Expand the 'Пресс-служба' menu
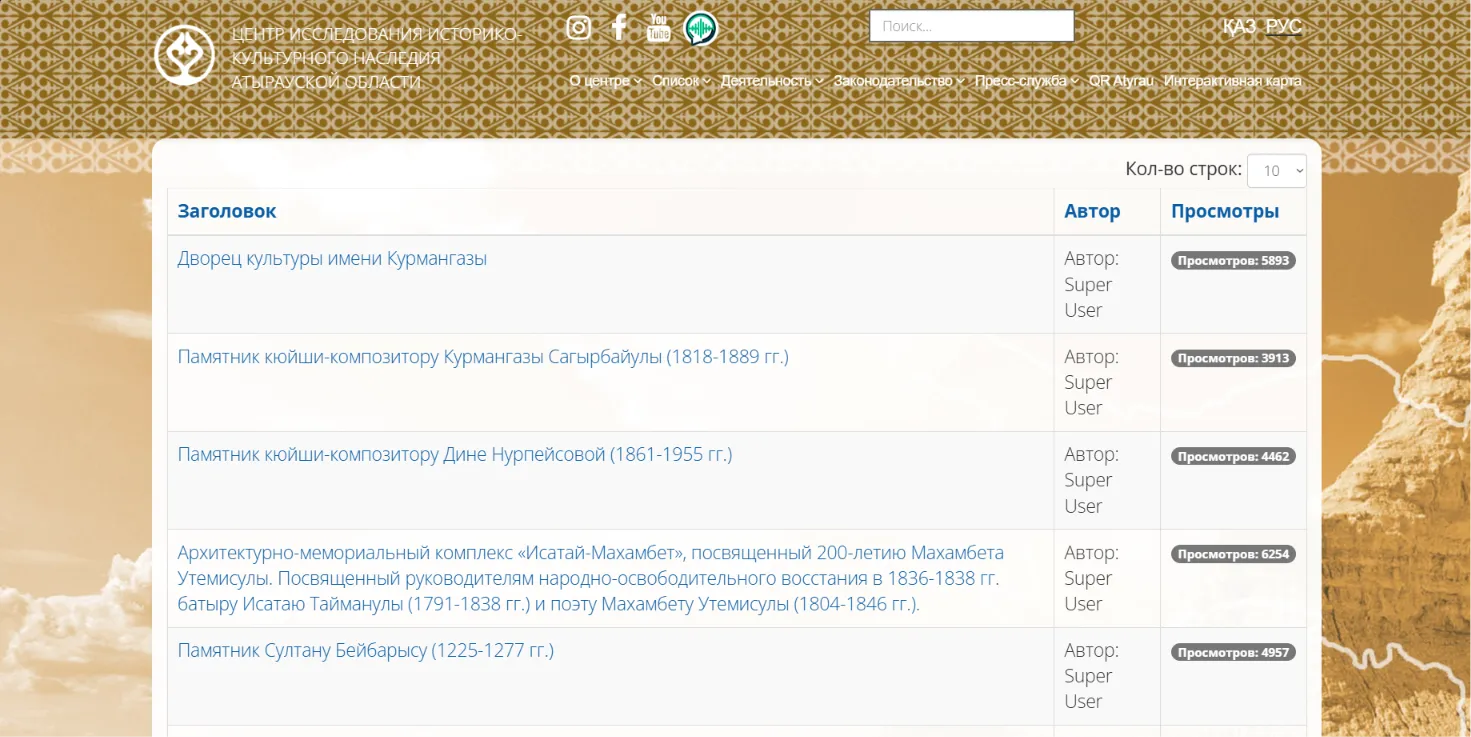1471x737 pixels. click(x=1027, y=81)
